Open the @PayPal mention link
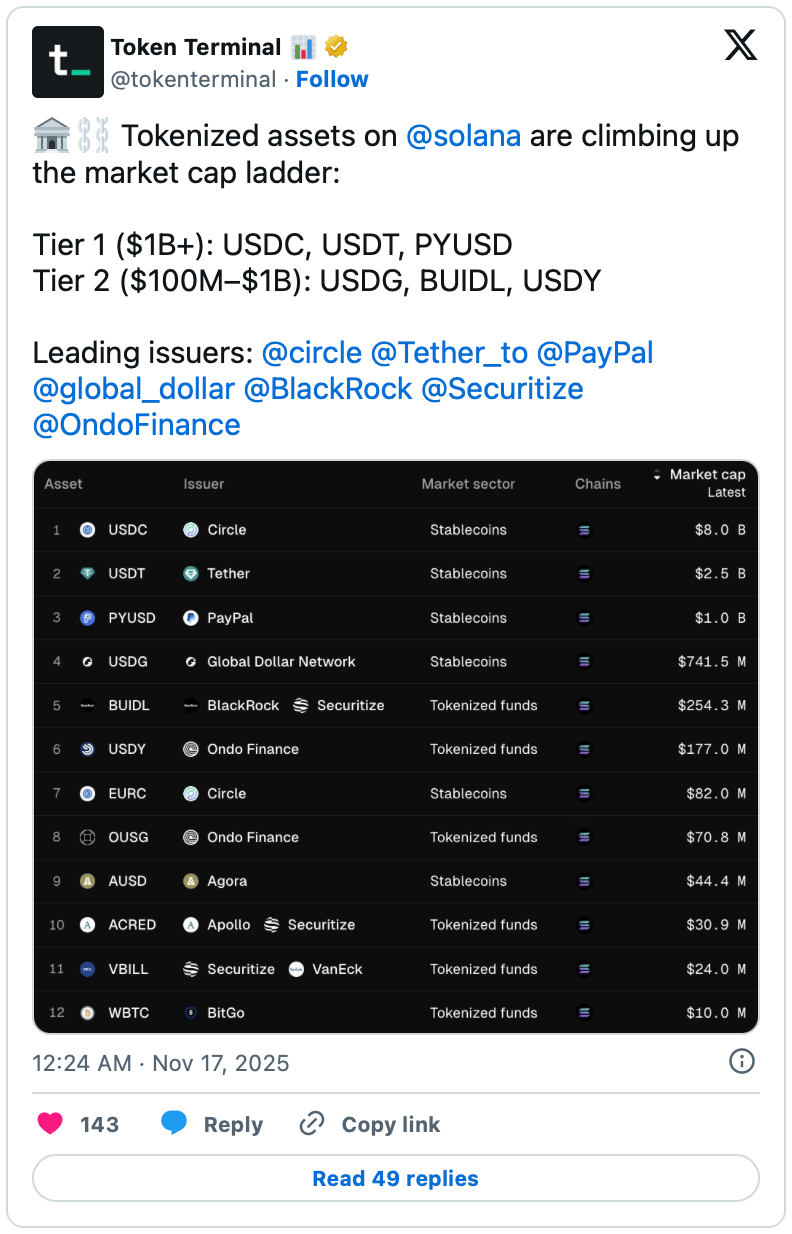The height and width of the screenshot is (1234, 792). pos(595,352)
